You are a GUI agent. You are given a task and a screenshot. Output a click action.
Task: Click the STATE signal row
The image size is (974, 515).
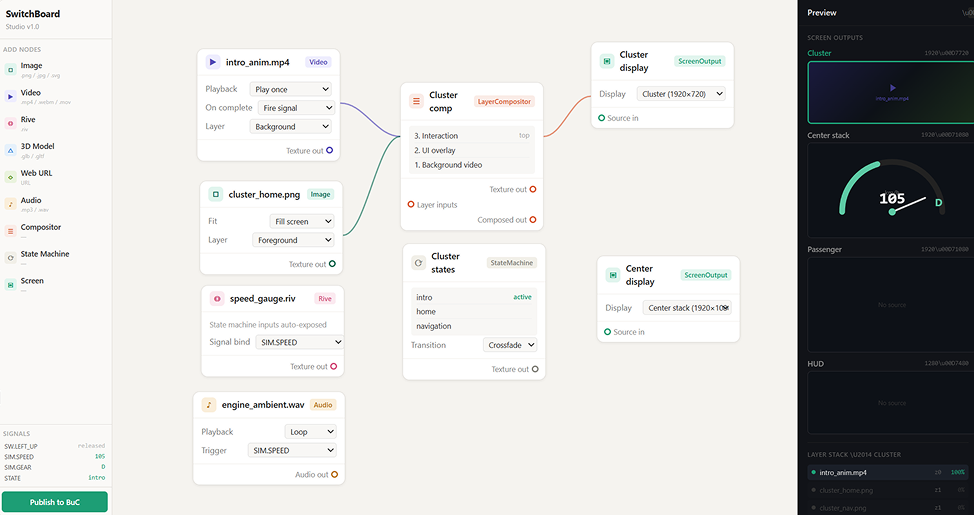pos(55,478)
